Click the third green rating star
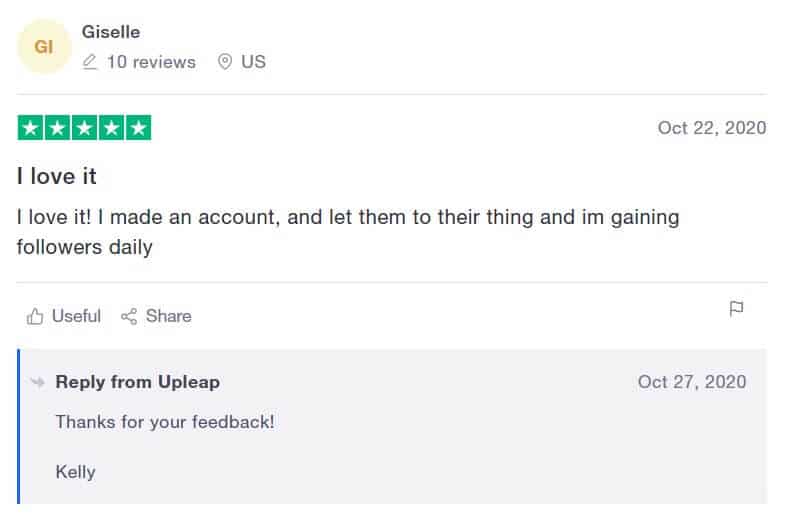This screenshot has height=528, width=788. [84, 128]
